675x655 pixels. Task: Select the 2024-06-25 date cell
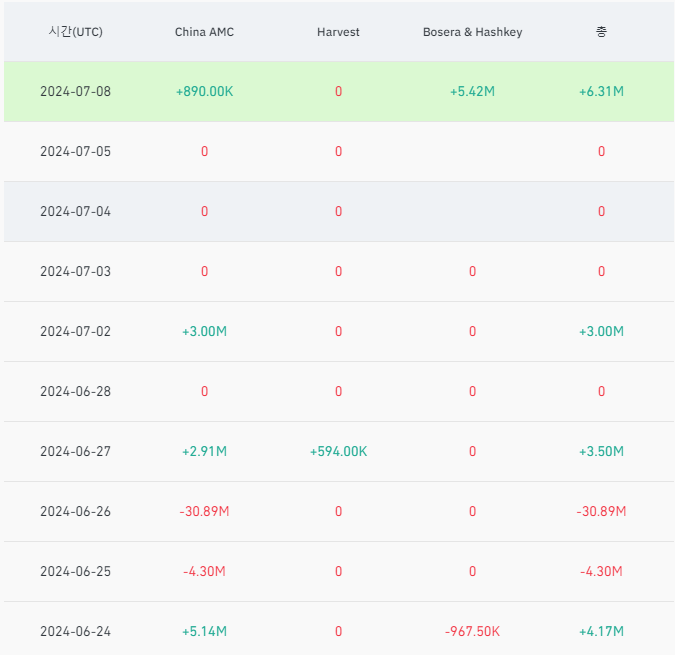click(x=75, y=572)
